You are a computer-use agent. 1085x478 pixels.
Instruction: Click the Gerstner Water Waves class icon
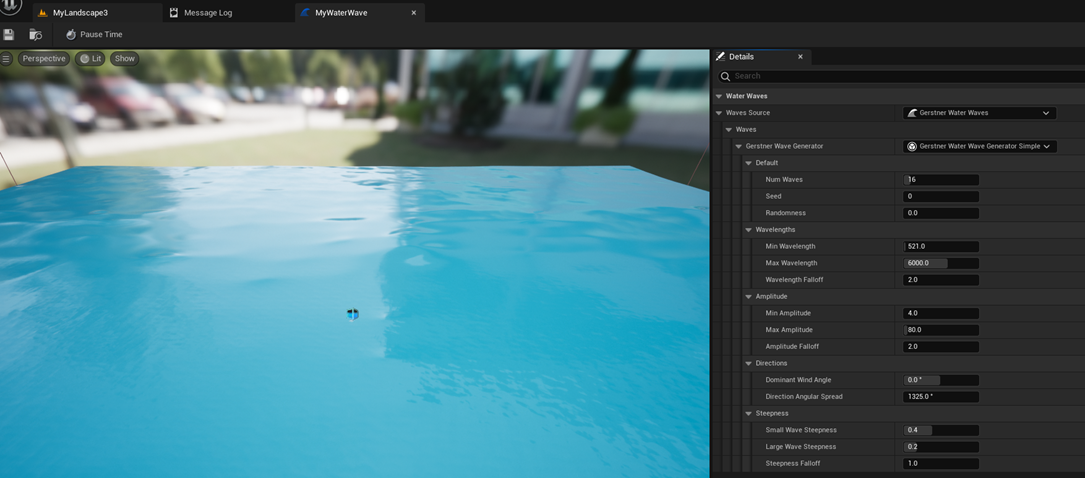click(x=912, y=113)
